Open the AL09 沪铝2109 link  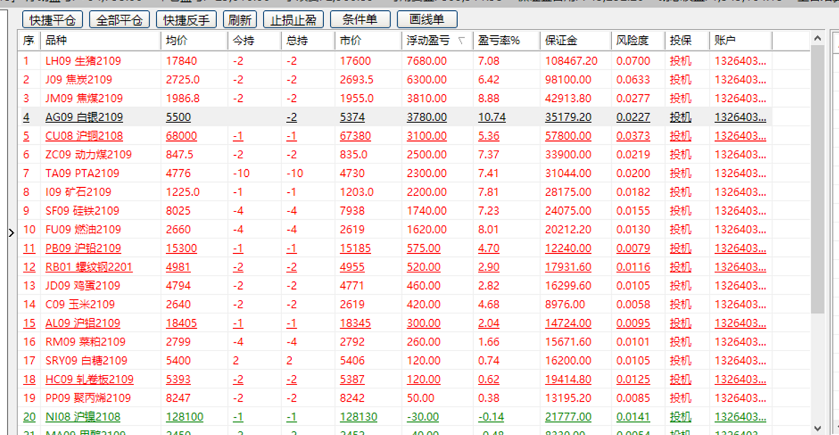tap(83, 323)
